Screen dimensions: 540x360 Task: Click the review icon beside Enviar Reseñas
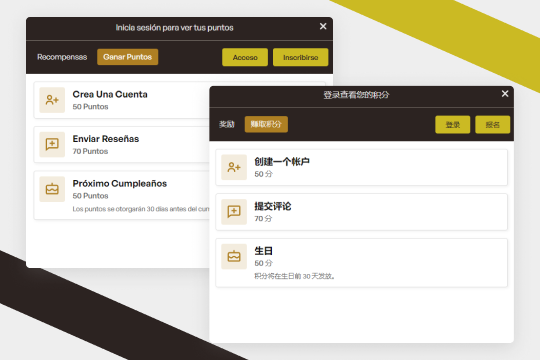52,144
